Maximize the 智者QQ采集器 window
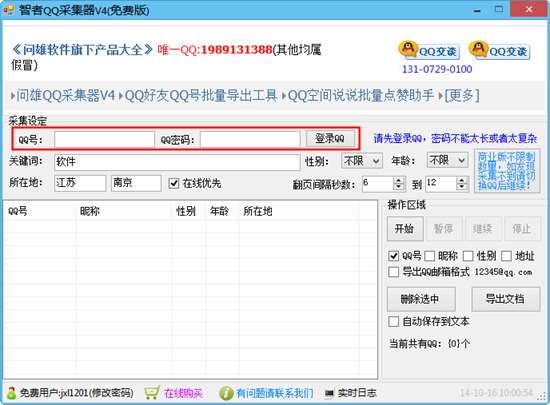Viewport: 550px width, 405px height. click(x=498, y=9)
